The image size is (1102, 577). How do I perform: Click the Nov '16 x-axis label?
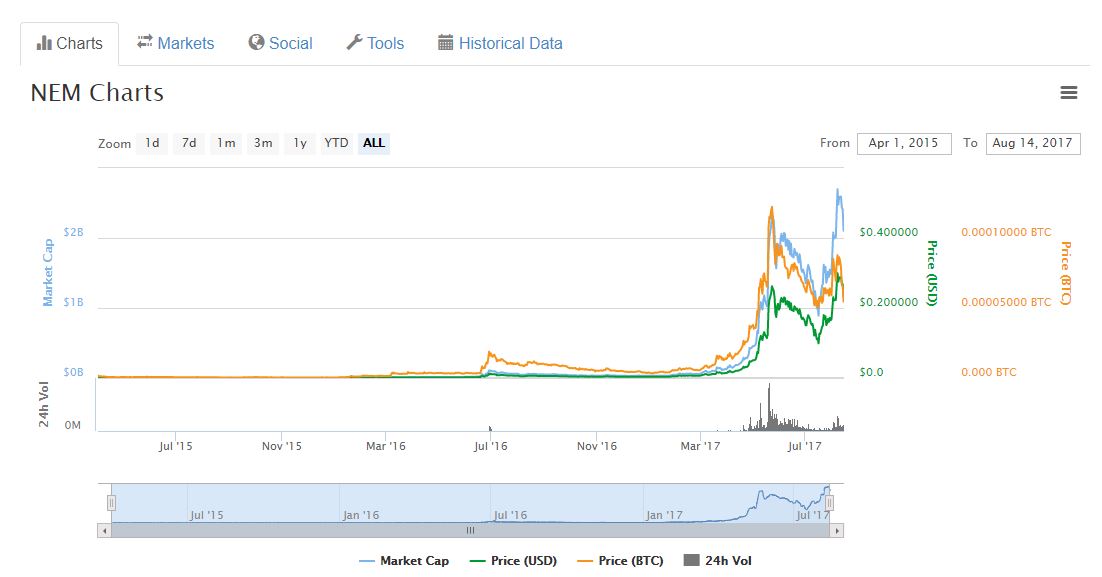(x=597, y=446)
